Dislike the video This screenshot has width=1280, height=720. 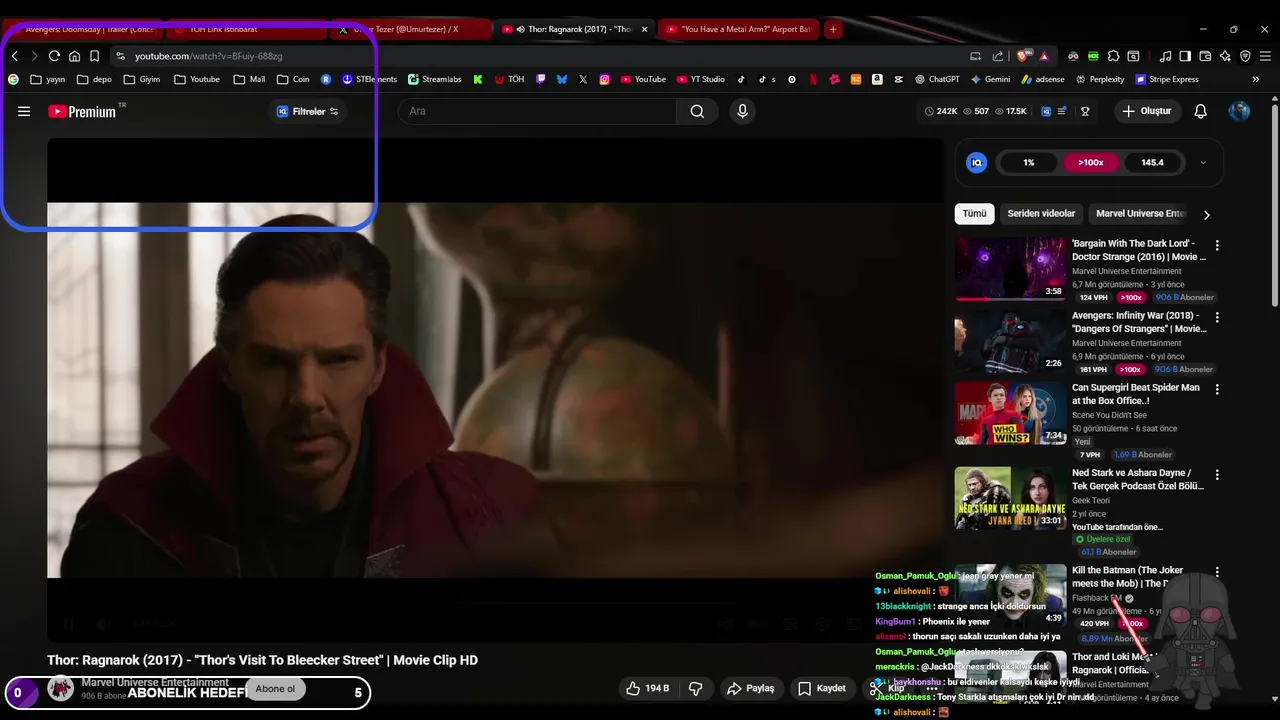pyautogui.click(x=695, y=688)
